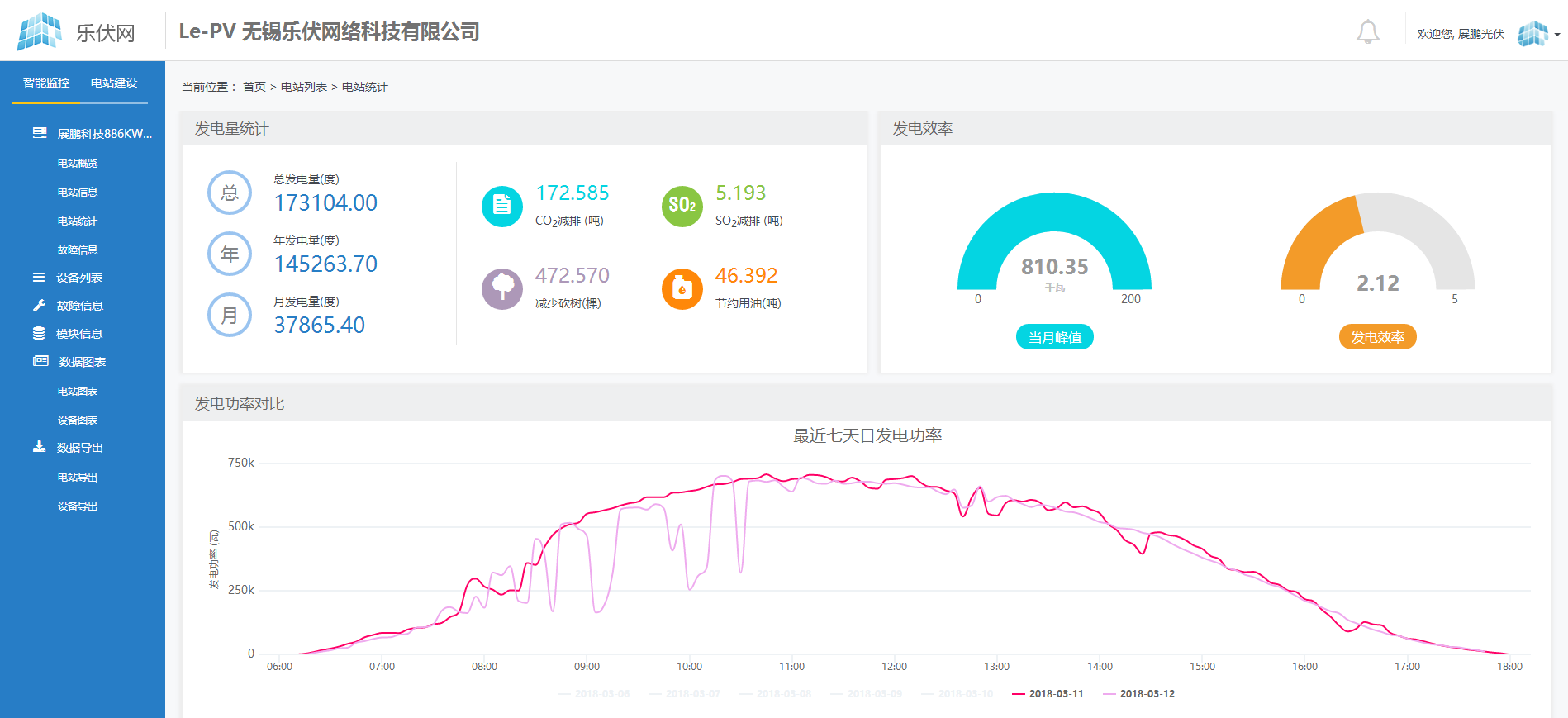Image resolution: width=1568 pixels, height=718 pixels.
Task: Click the notification bell icon
Action: (x=1367, y=32)
